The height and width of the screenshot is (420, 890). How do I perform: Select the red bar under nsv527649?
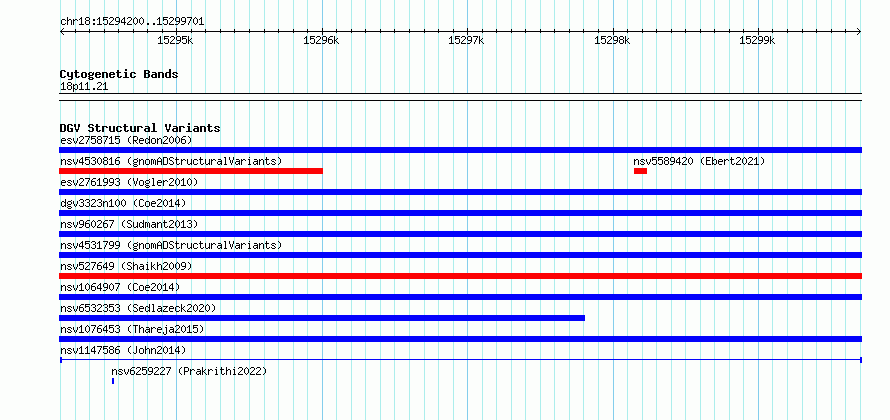tap(460, 276)
